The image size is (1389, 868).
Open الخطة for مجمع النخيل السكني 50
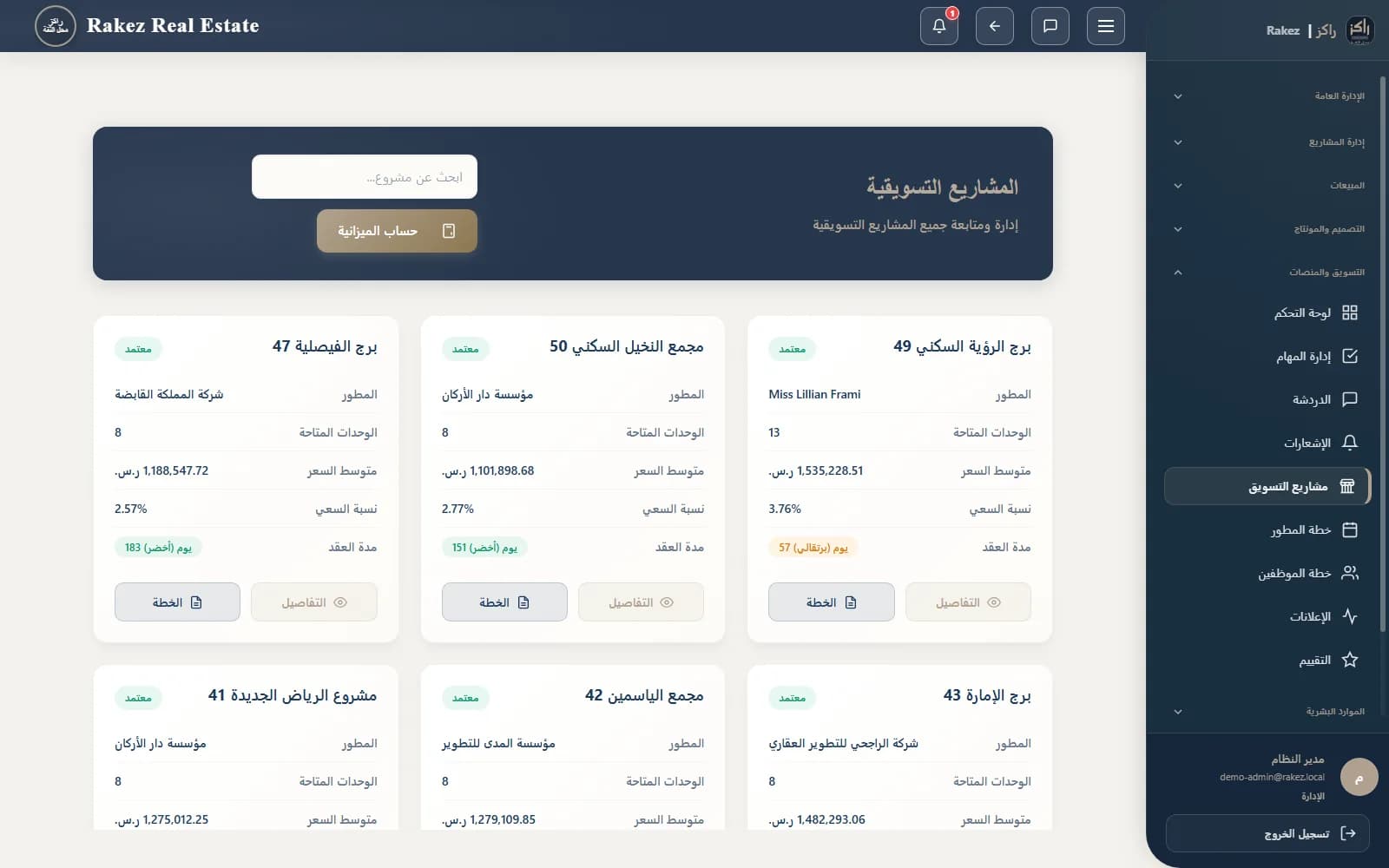coord(504,602)
